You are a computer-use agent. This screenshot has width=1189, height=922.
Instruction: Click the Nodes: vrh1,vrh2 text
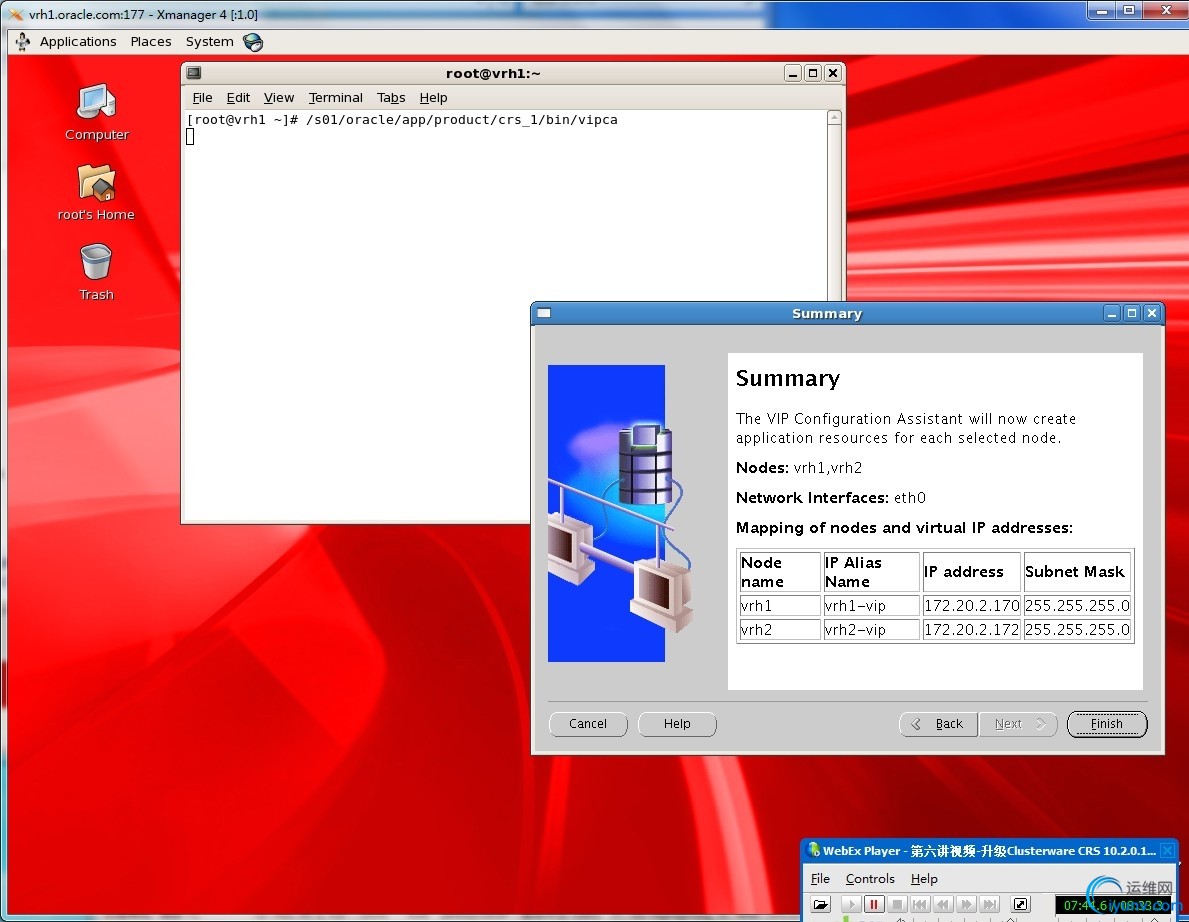798,468
